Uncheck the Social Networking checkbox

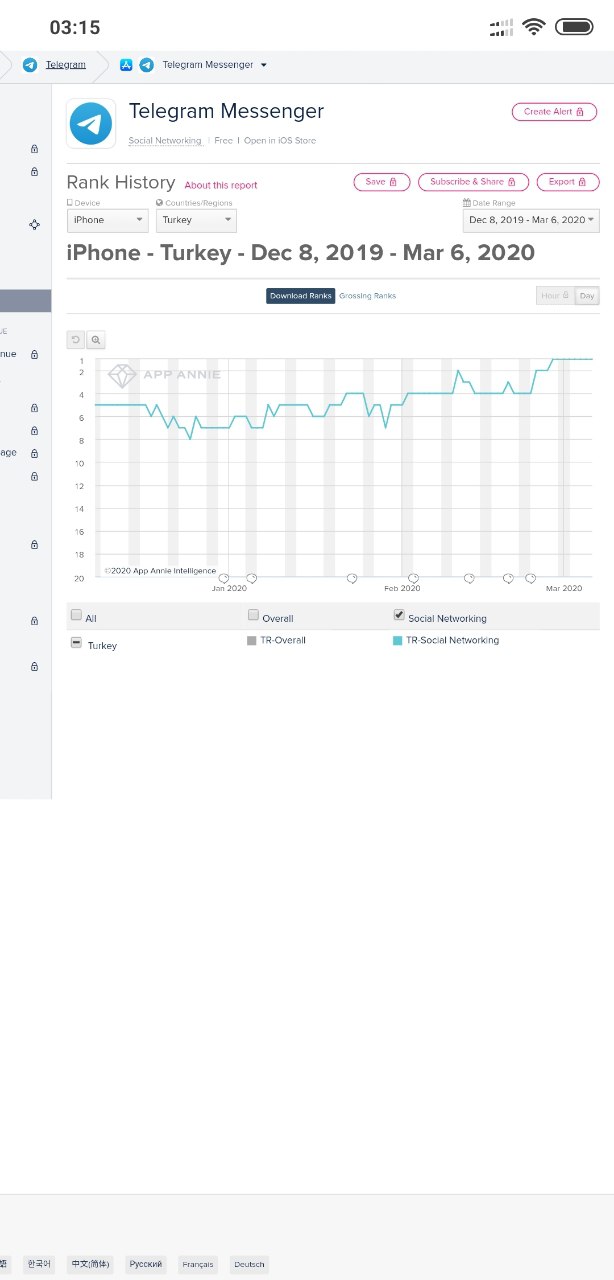click(x=399, y=615)
